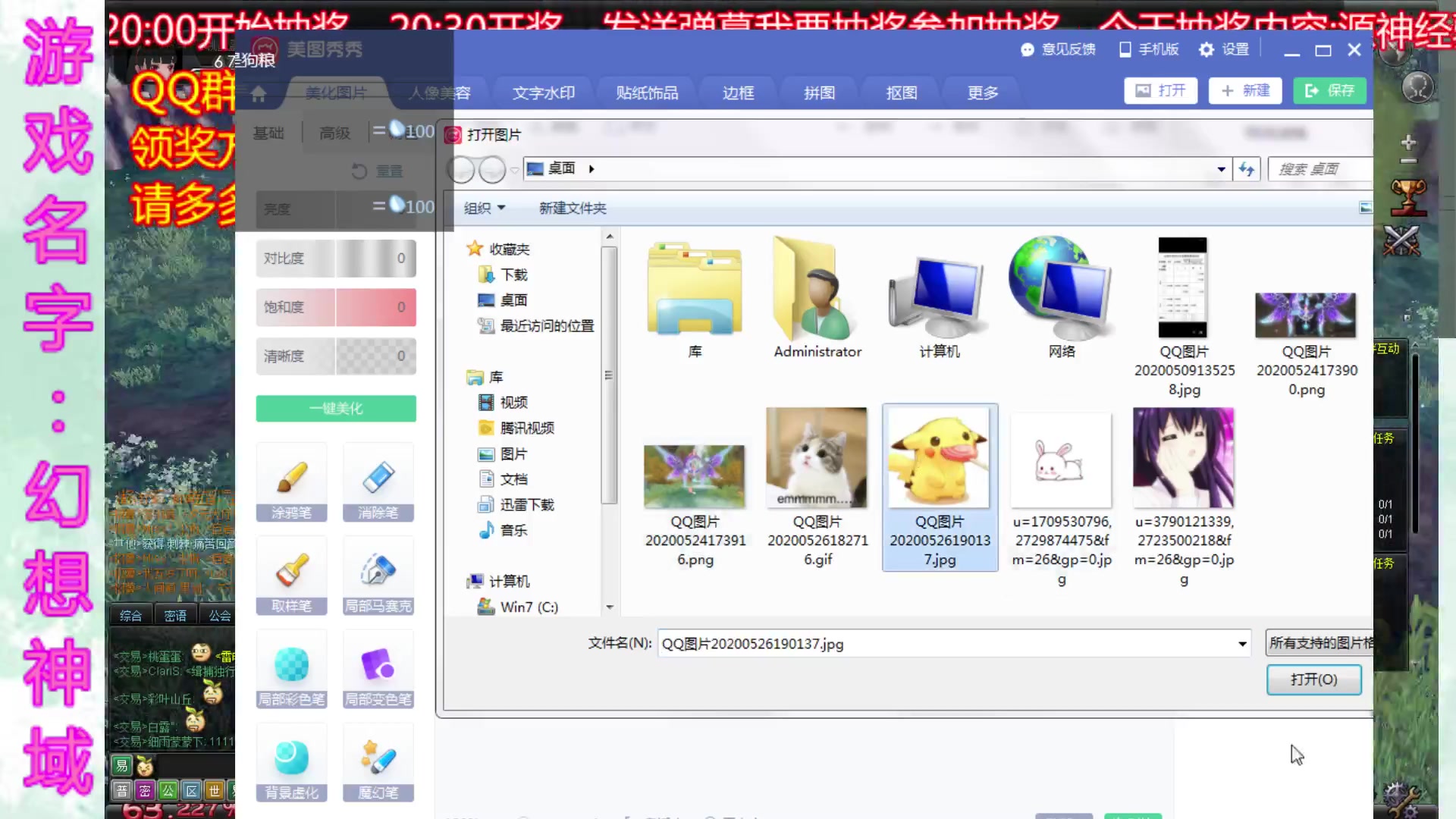The height and width of the screenshot is (819, 1456).
Task: Select 最近访问的位置 in navigation tree
Action: [535, 326]
